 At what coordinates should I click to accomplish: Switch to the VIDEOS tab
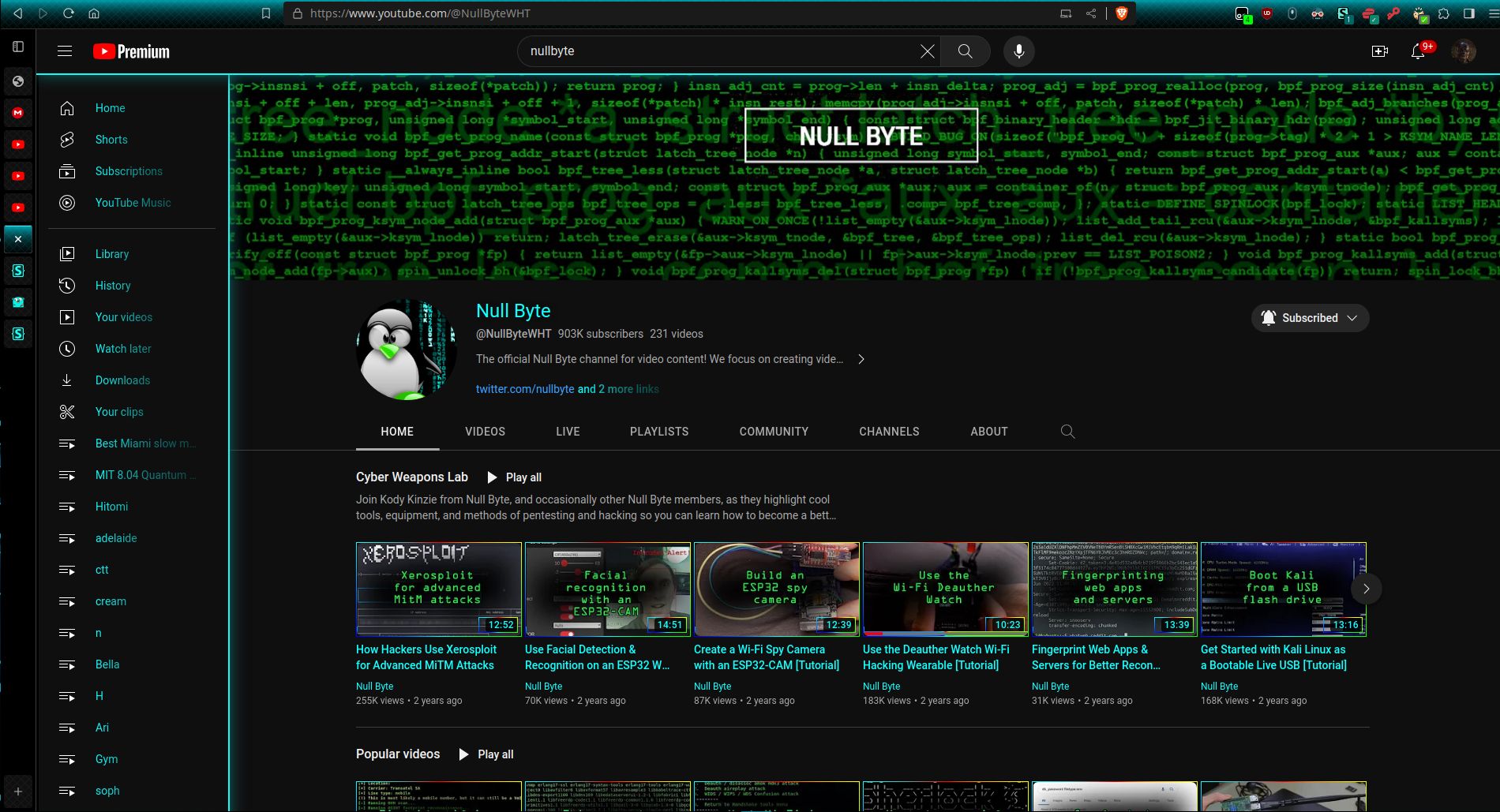point(485,432)
